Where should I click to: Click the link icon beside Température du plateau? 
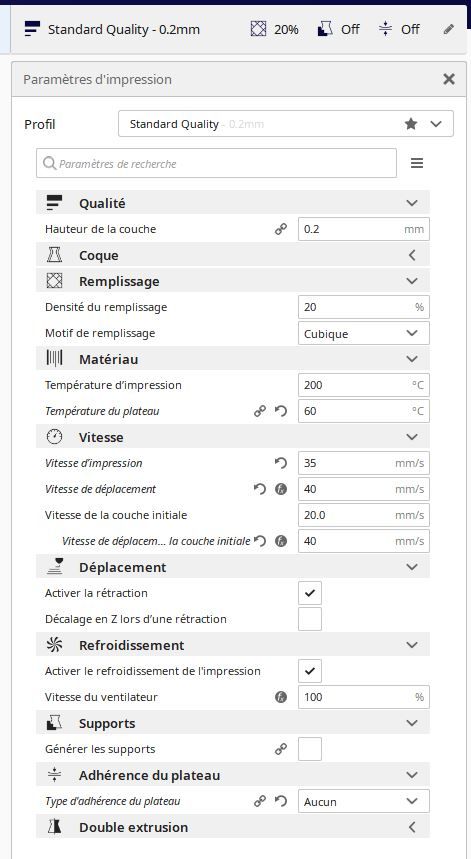[260, 411]
